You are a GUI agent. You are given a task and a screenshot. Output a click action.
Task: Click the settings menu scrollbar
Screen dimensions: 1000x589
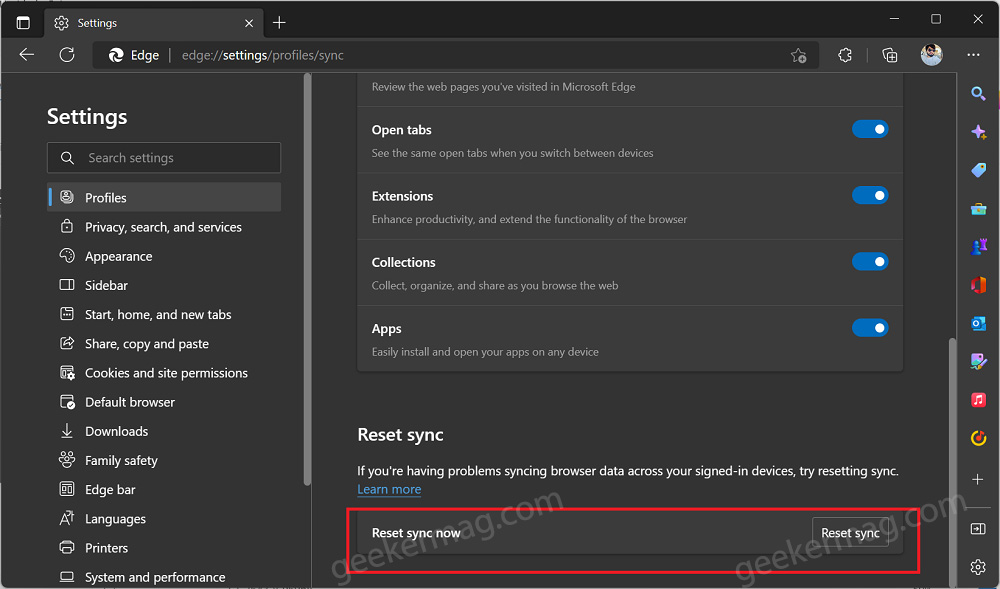pyautogui.click(x=307, y=280)
